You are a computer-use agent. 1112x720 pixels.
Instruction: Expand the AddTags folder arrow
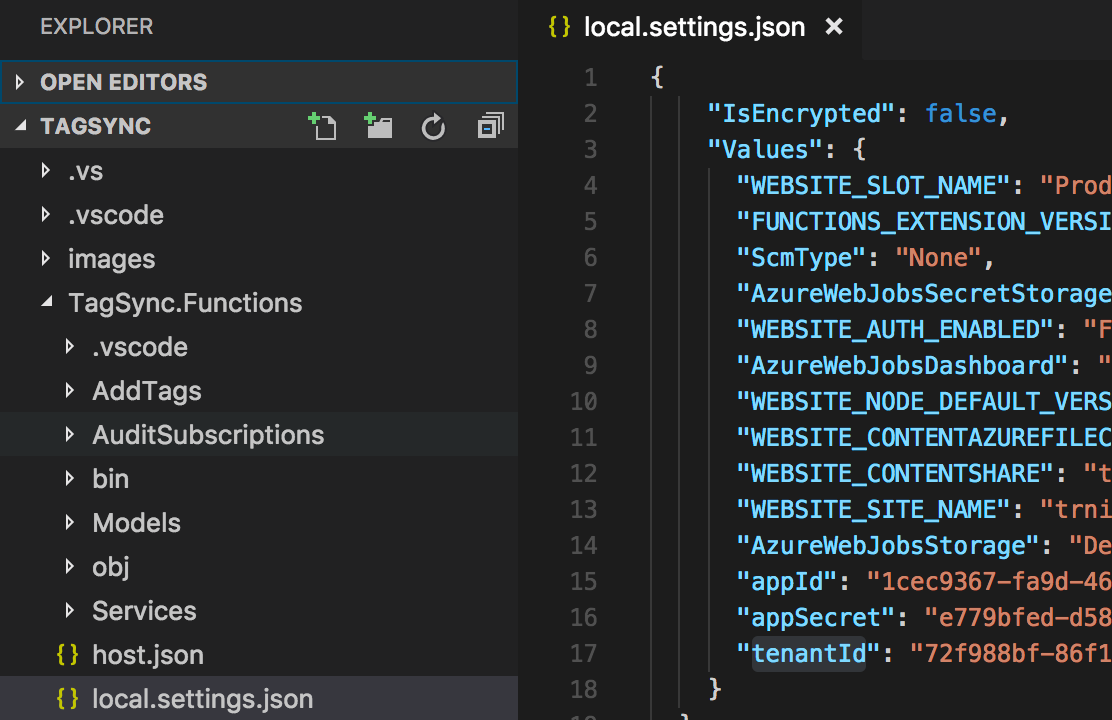pos(70,390)
